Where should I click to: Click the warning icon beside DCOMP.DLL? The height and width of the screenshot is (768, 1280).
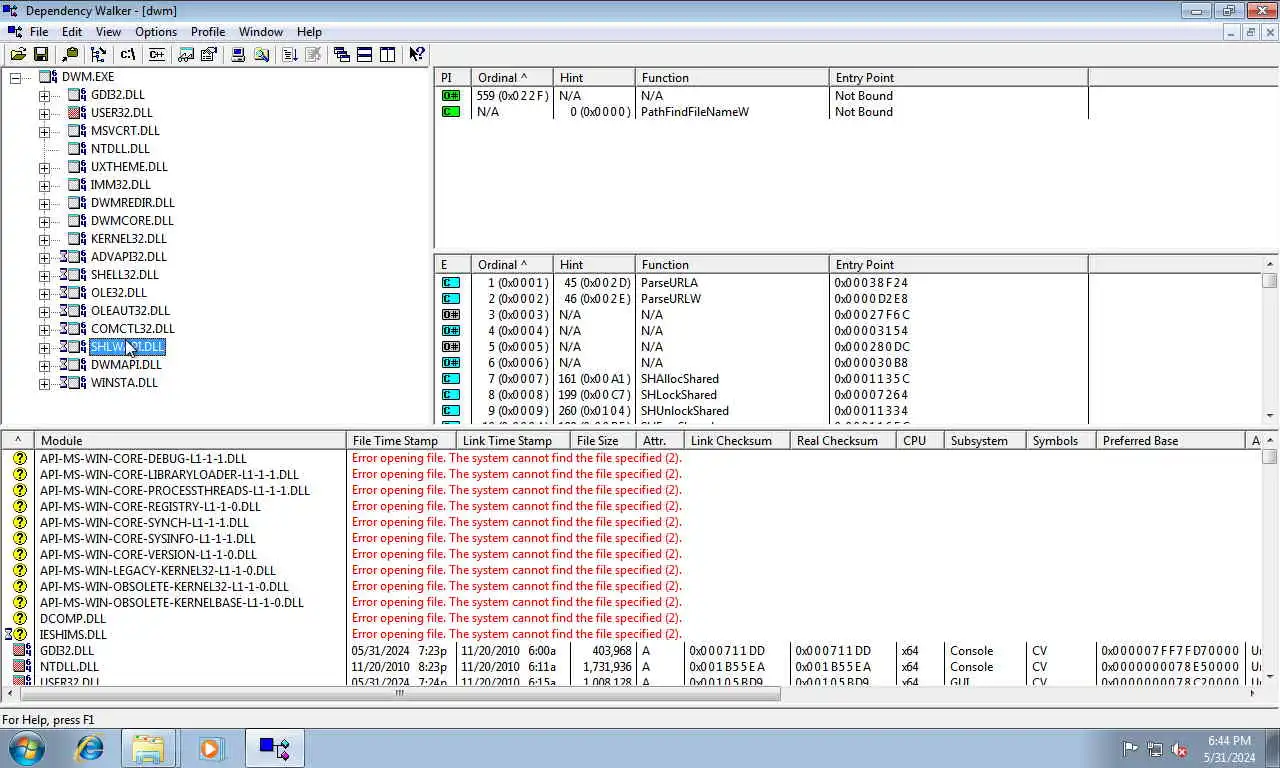click(x=19, y=618)
